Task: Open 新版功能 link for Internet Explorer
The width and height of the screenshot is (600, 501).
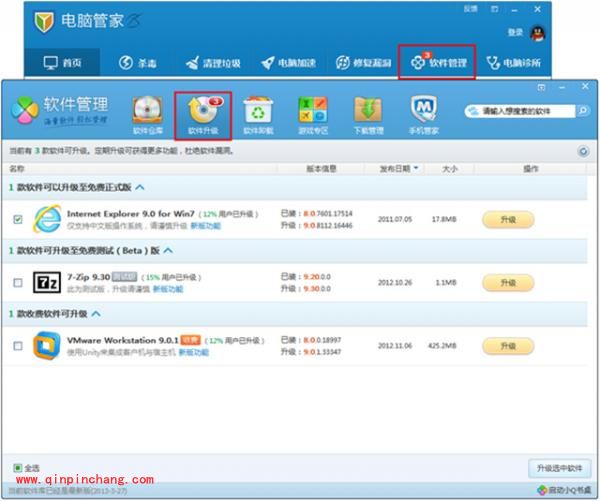Action: 205,226
